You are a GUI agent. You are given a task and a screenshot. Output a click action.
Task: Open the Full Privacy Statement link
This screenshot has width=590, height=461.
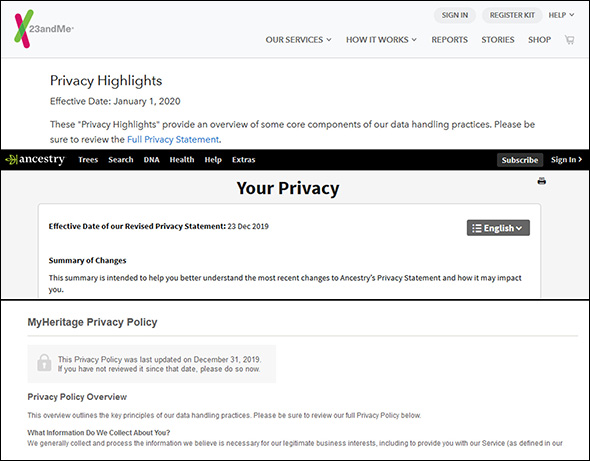(x=173, y=140)
